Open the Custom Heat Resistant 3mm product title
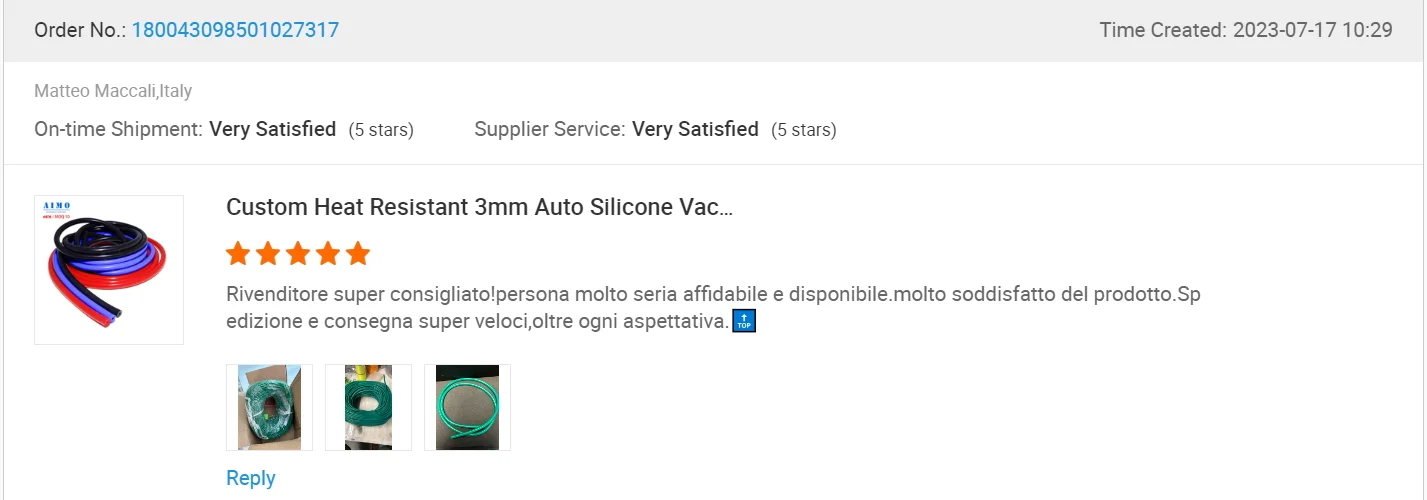1427x500 pixels. [x=480, y=207]
